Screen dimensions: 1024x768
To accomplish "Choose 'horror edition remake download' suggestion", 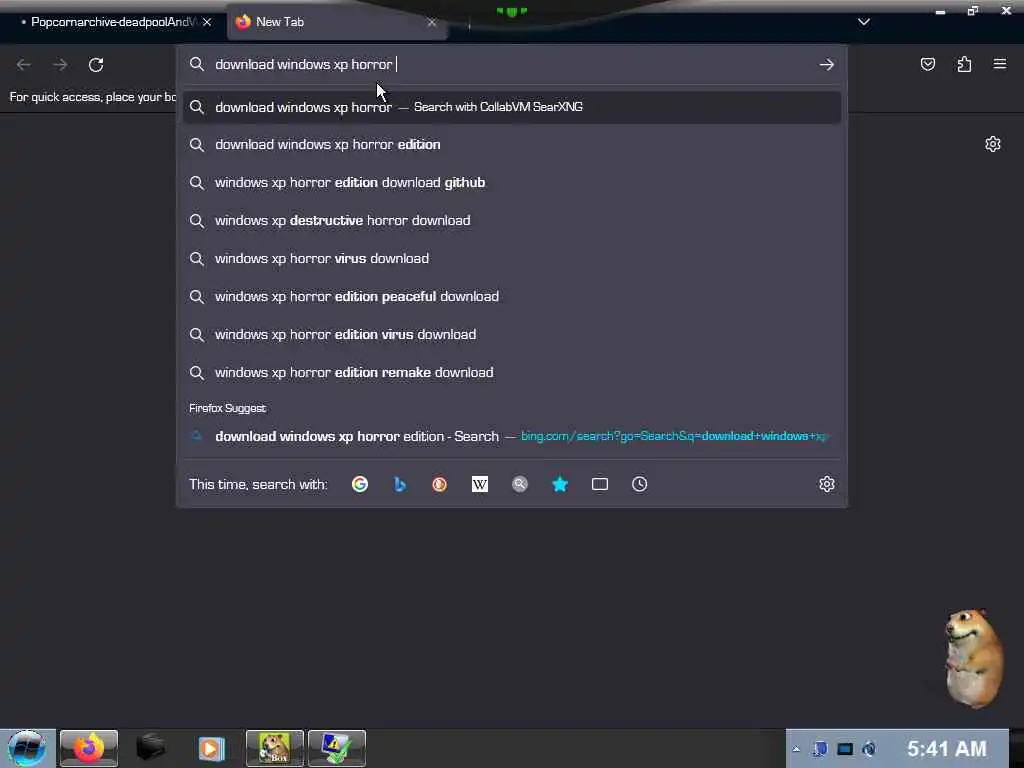I will [x=512, y=372].
